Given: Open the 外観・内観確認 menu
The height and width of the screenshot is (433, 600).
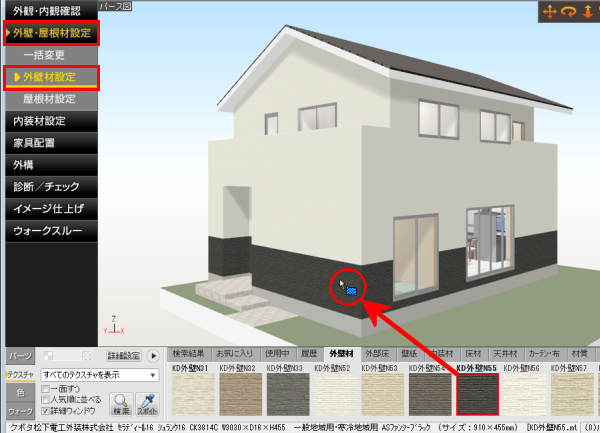Looking at the screenshot, I should tap(52, 11).
